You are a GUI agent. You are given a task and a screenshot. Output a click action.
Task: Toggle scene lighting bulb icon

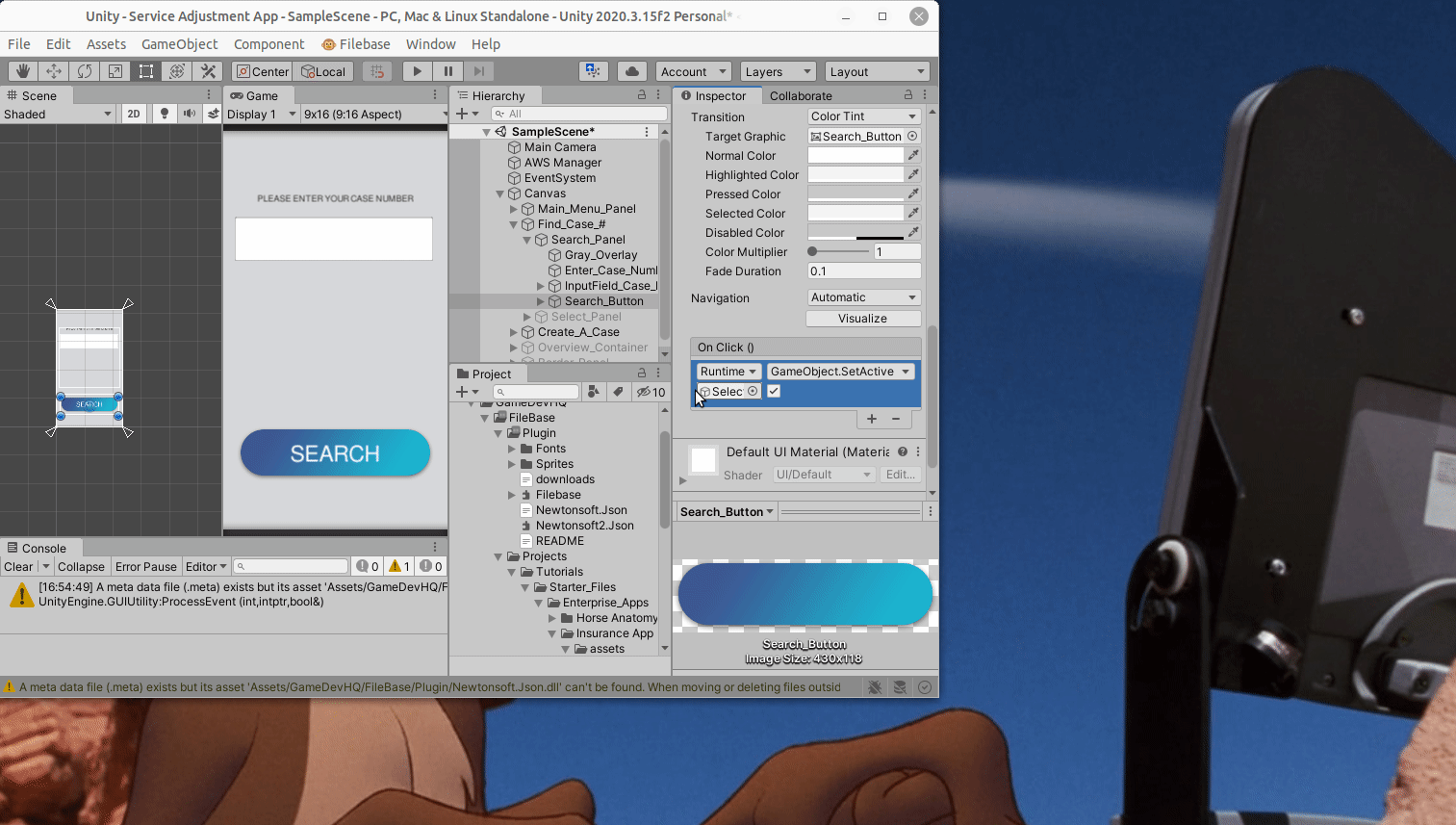click(x=165, y=114)
